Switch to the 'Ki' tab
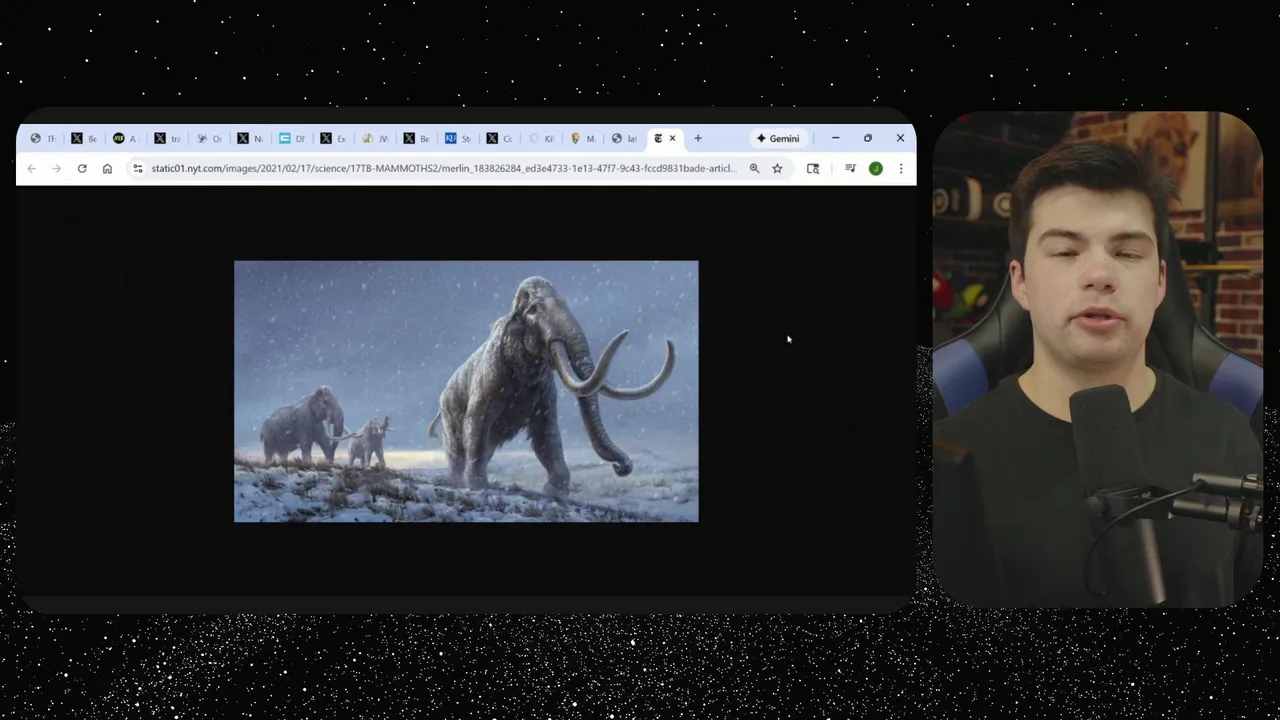Screen dimensions: 1280x720 pos(540,139)
